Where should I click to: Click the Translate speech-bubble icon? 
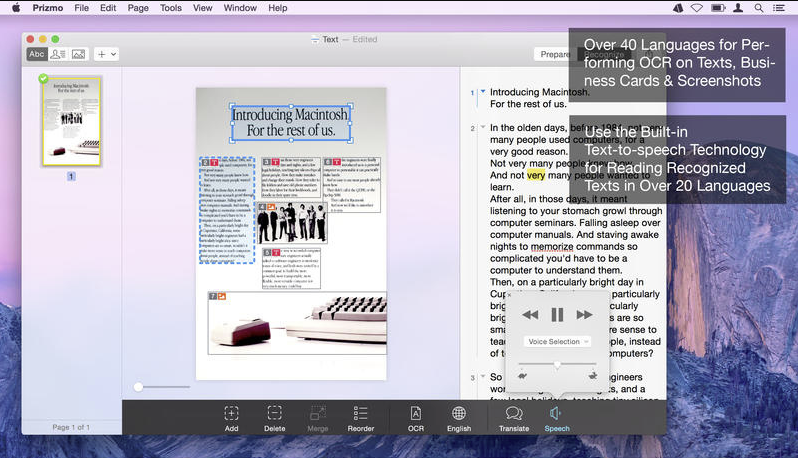click(x=514, y=413)
